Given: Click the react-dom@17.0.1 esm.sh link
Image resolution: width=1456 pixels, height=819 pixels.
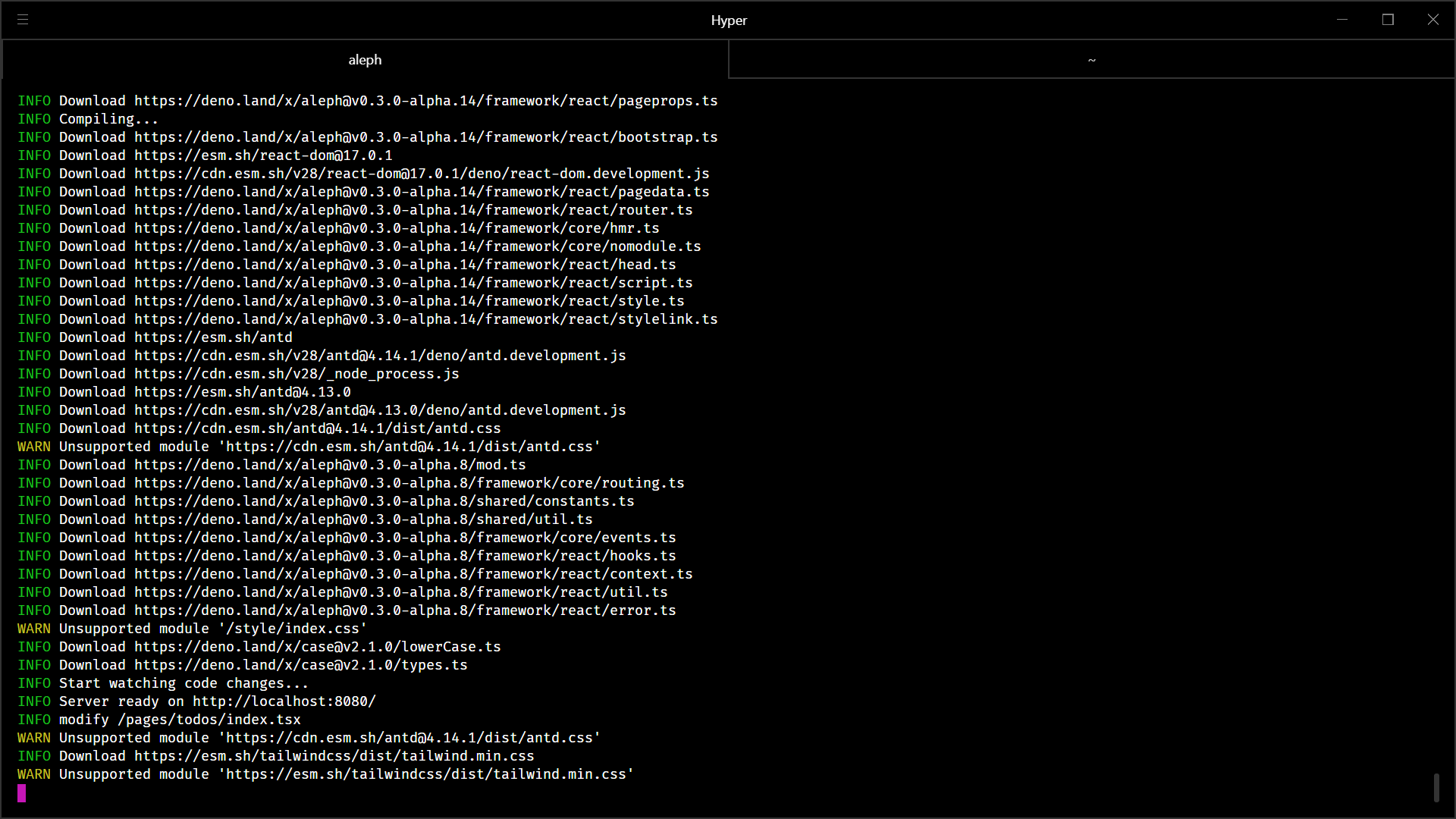Looking at the screenshot, I should click(264, 155).
